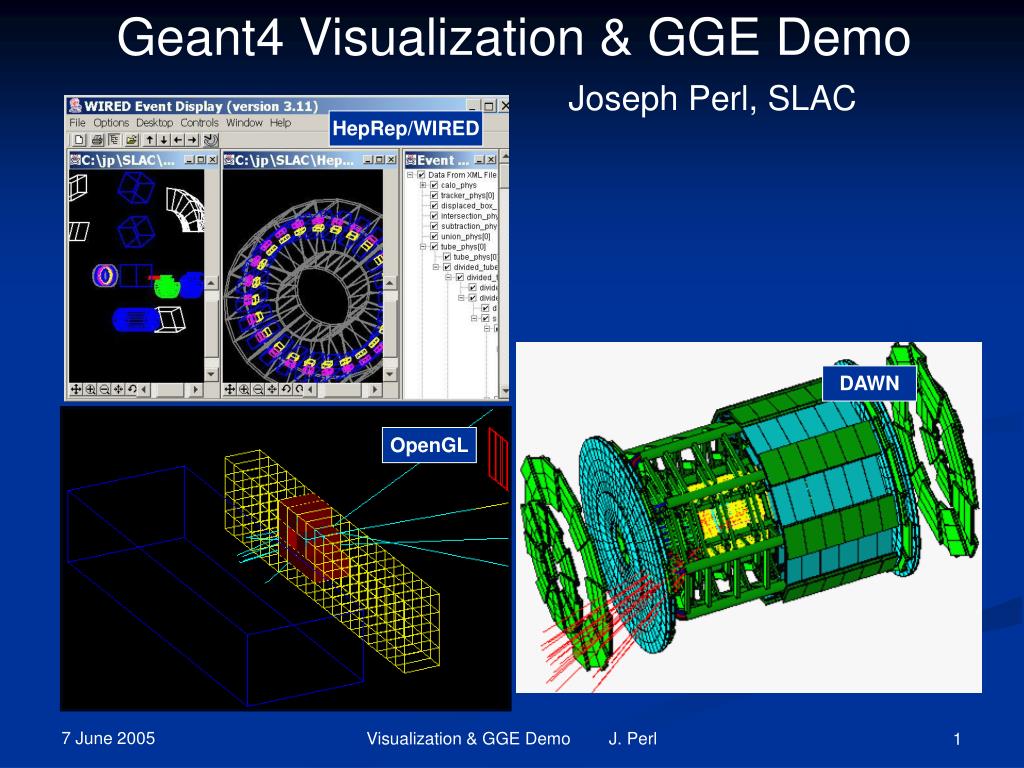Click the left scroll arrow in middle view
The image size is (1024, 768).
click(312, 389)
